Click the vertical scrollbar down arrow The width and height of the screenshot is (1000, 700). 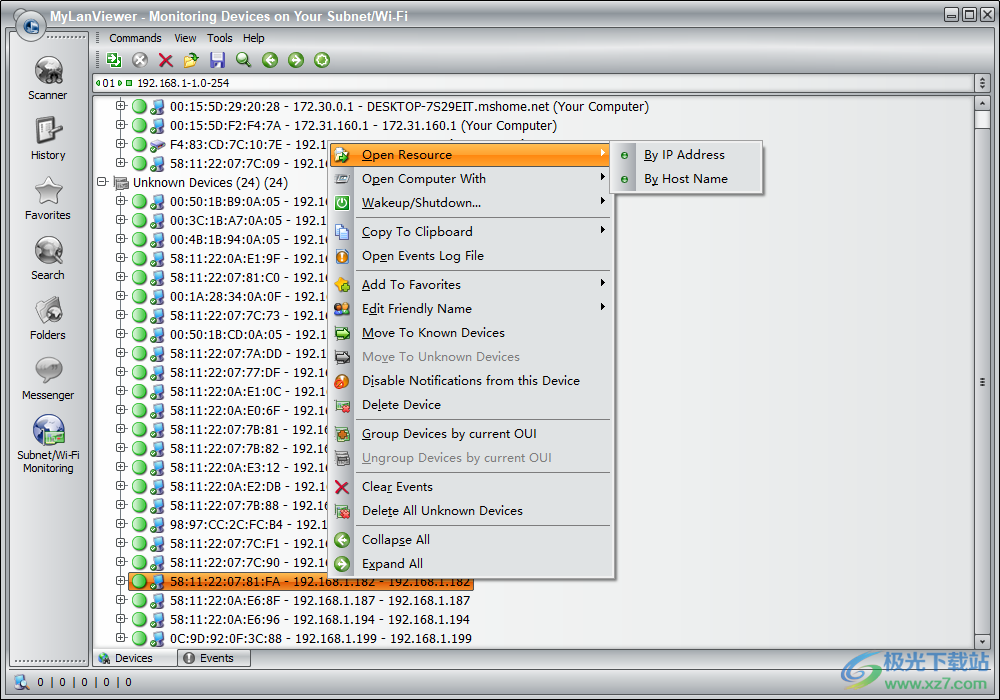(x=982, y=640)
